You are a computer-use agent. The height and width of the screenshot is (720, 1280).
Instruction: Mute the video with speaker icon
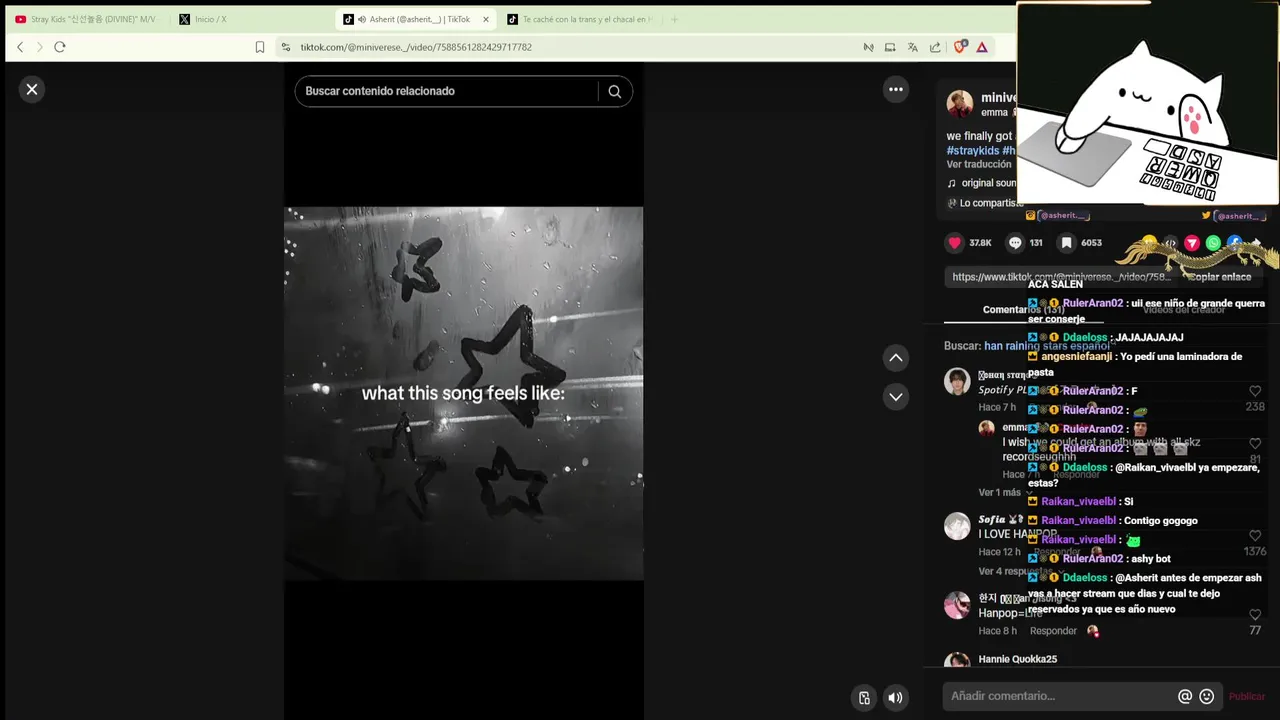coord(896,698)
